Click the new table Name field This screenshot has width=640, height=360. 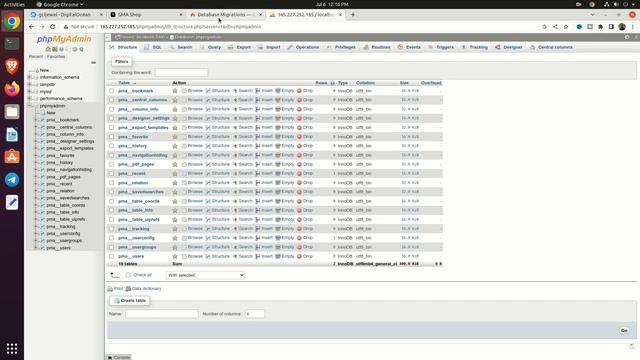coord(162,314)
